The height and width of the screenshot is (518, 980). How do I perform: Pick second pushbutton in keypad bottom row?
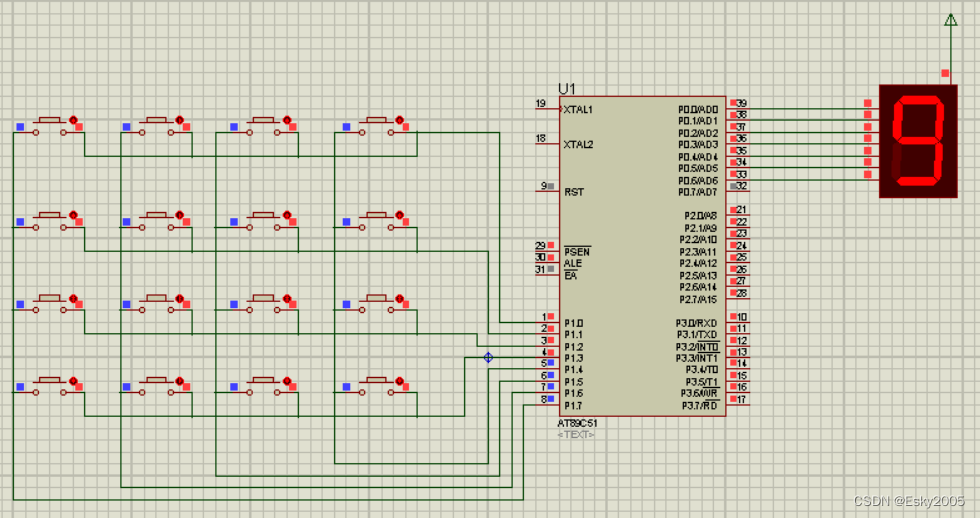(x=156, y=386)
